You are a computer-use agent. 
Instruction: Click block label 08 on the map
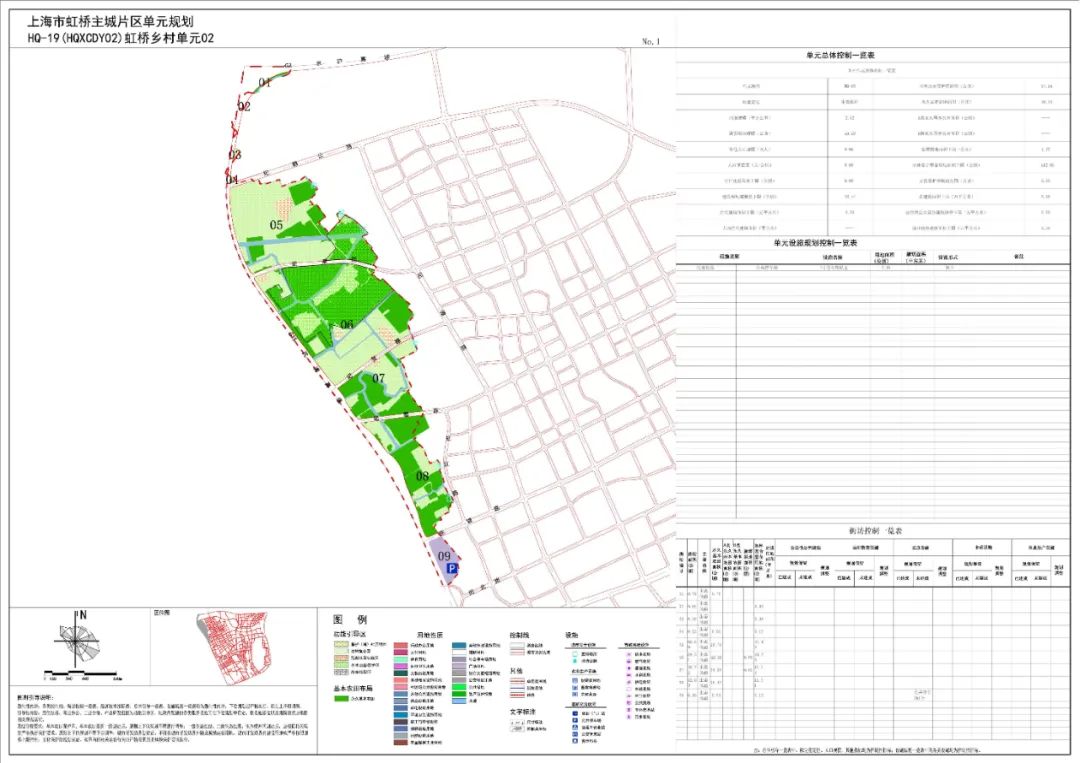click(422, 475)
